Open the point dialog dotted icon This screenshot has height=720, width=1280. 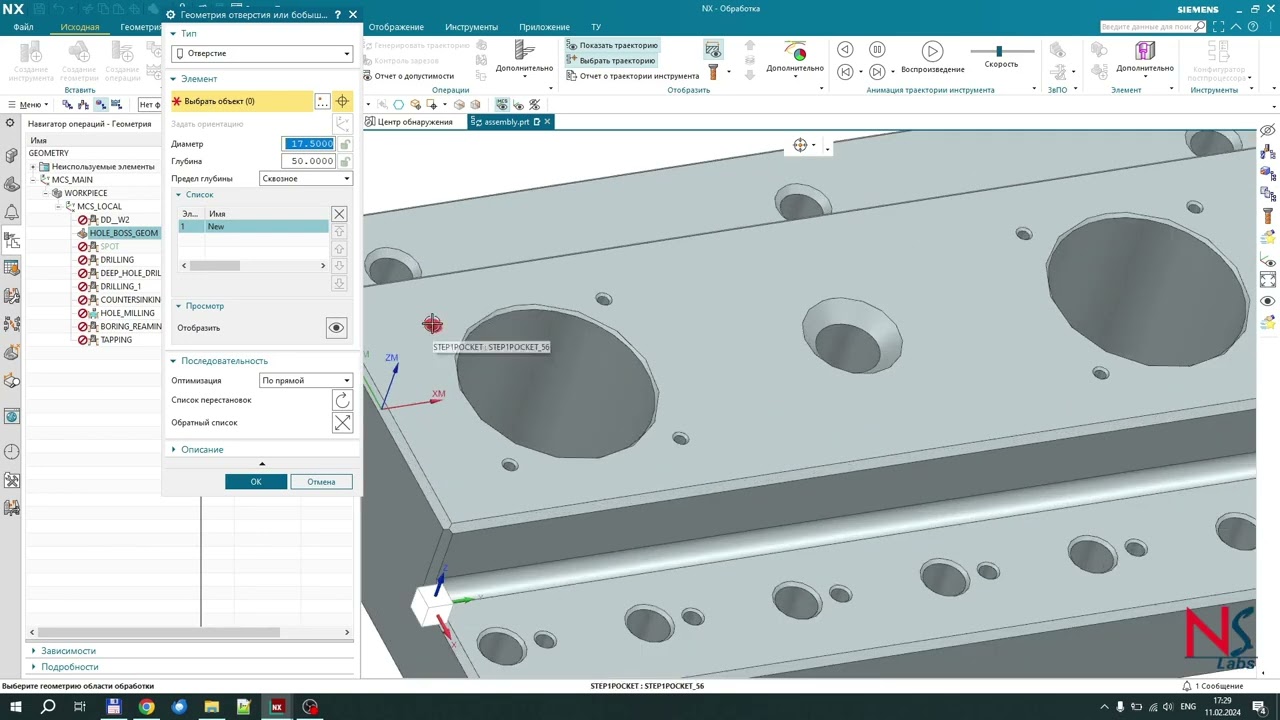[x=322, y=101]
